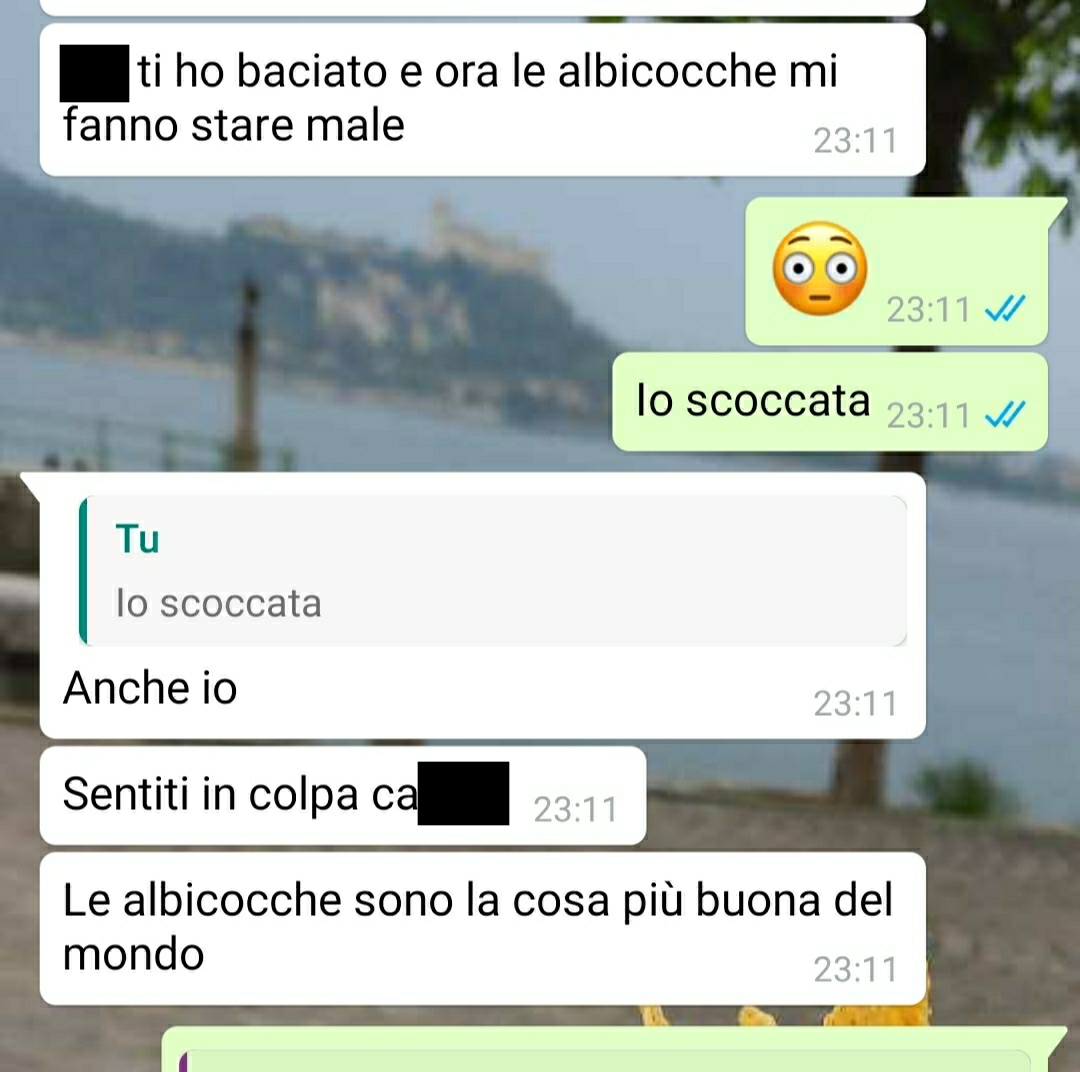The width and height of the screenshot is (1080, 1072).
Task: Tap the flushed face emoji
Action: tap(820, 269)
